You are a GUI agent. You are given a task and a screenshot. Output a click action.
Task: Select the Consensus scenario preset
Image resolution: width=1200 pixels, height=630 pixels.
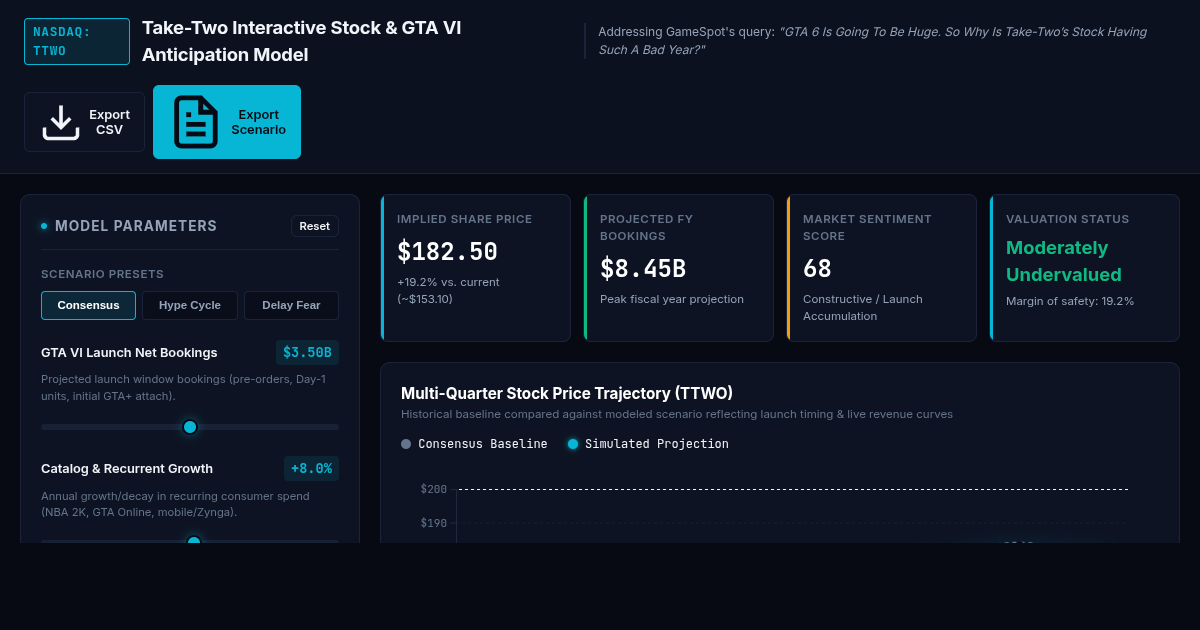click(x=88, y=305)
